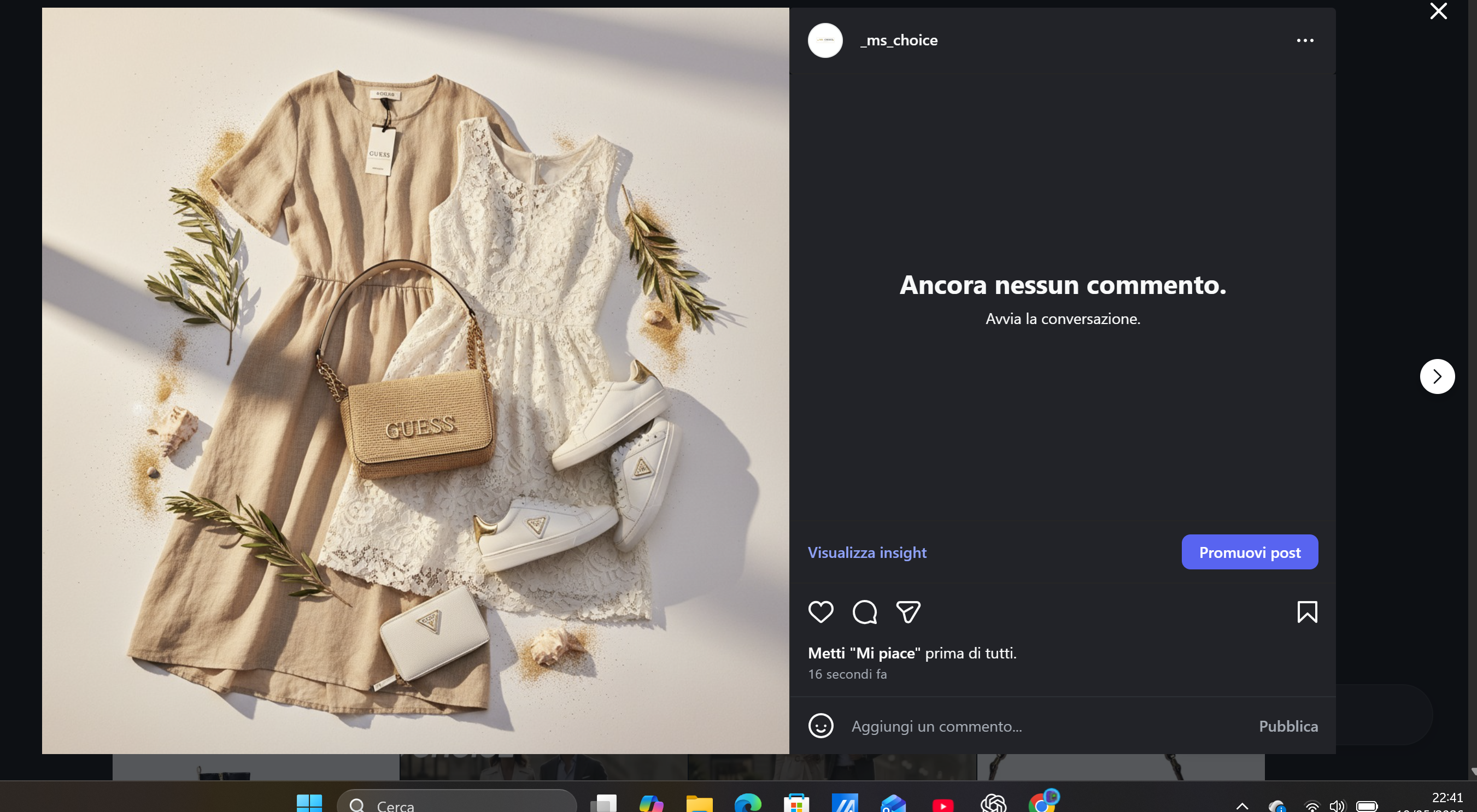Open Microsoft Edge from the taskbar

(748, 803)
